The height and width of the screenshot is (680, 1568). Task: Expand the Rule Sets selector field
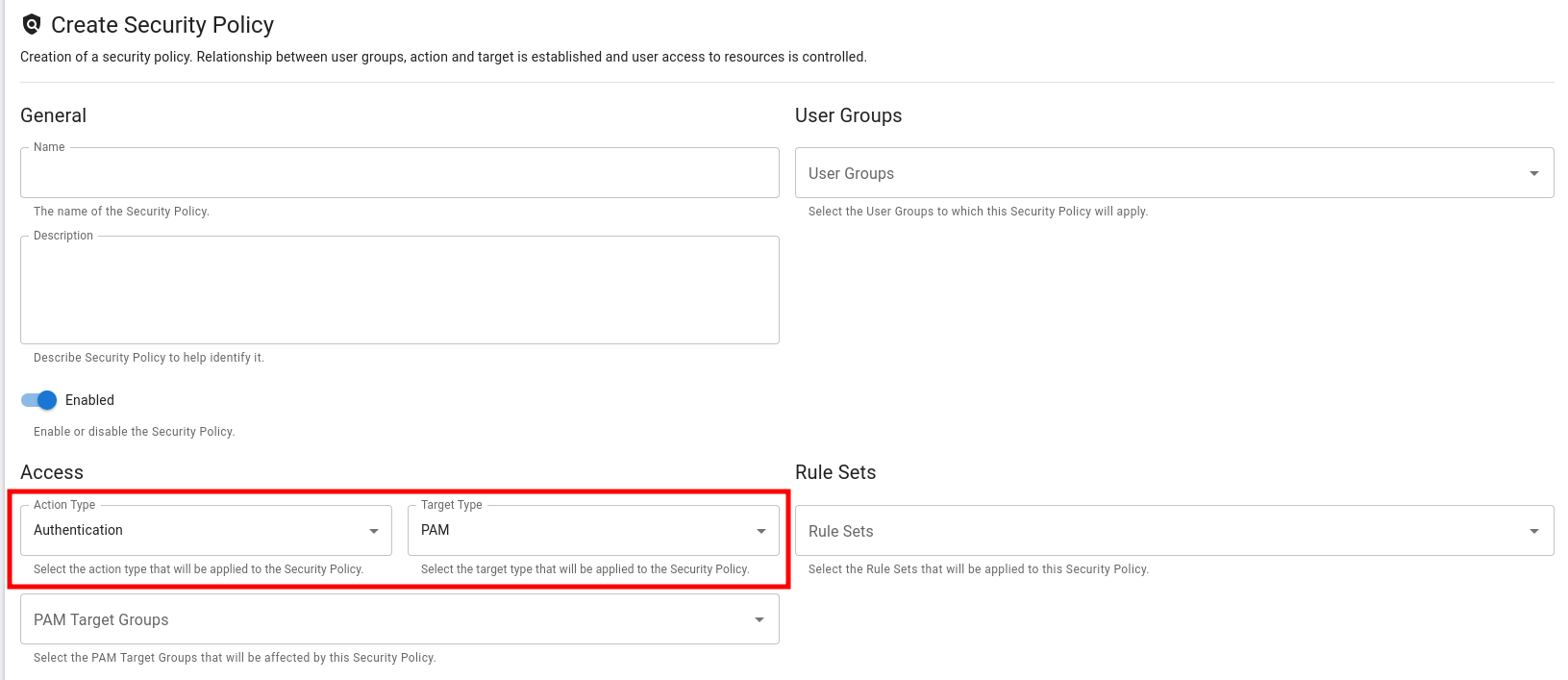point(1154,531)
